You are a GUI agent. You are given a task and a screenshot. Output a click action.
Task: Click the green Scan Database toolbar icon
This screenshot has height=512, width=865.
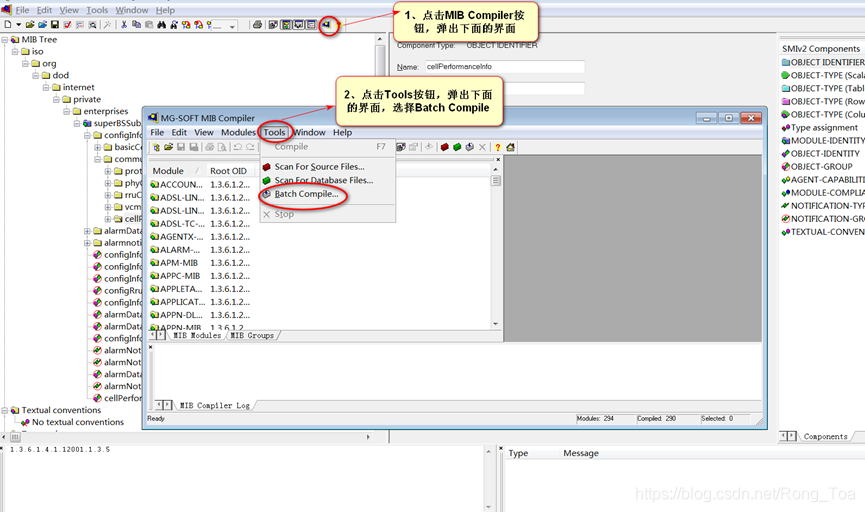point(457,147)
